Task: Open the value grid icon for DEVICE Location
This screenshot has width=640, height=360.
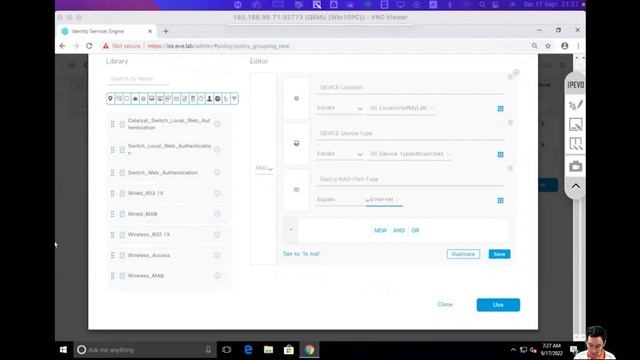Action: tap(500, 109)
